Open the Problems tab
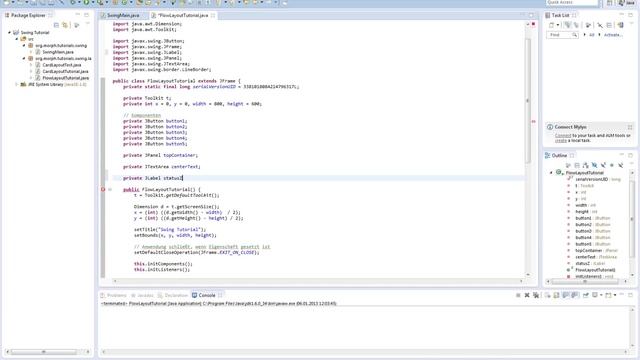640x360 pixels. coord(114,295)
